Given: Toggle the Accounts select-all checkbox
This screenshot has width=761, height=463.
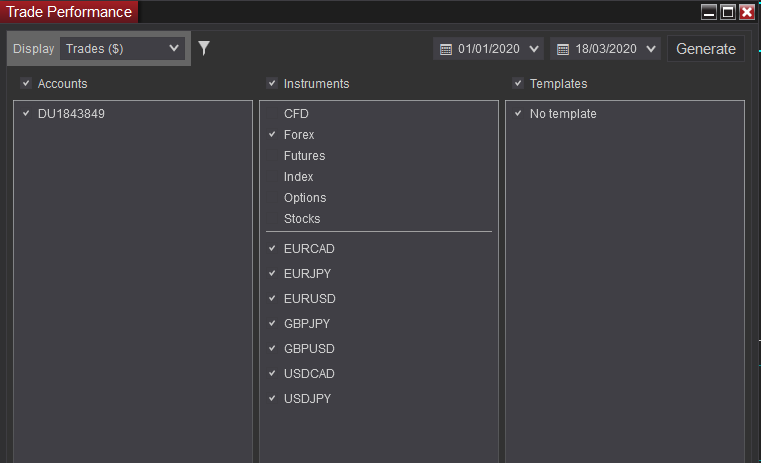Looking at the screenshot, I should (26, 84).
